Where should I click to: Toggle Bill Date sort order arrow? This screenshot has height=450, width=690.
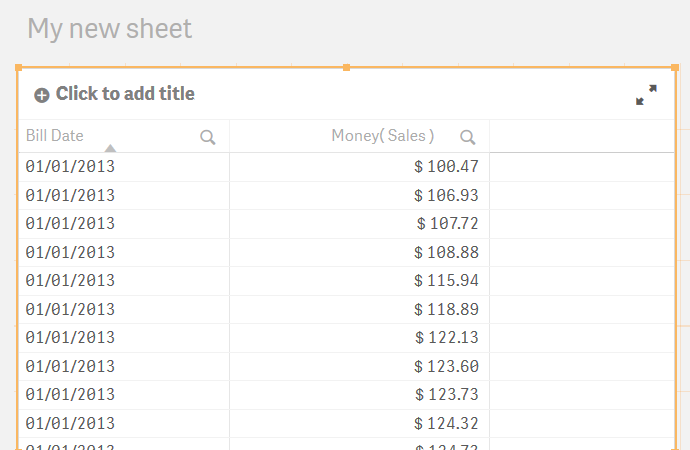click(x=110, y=148)
